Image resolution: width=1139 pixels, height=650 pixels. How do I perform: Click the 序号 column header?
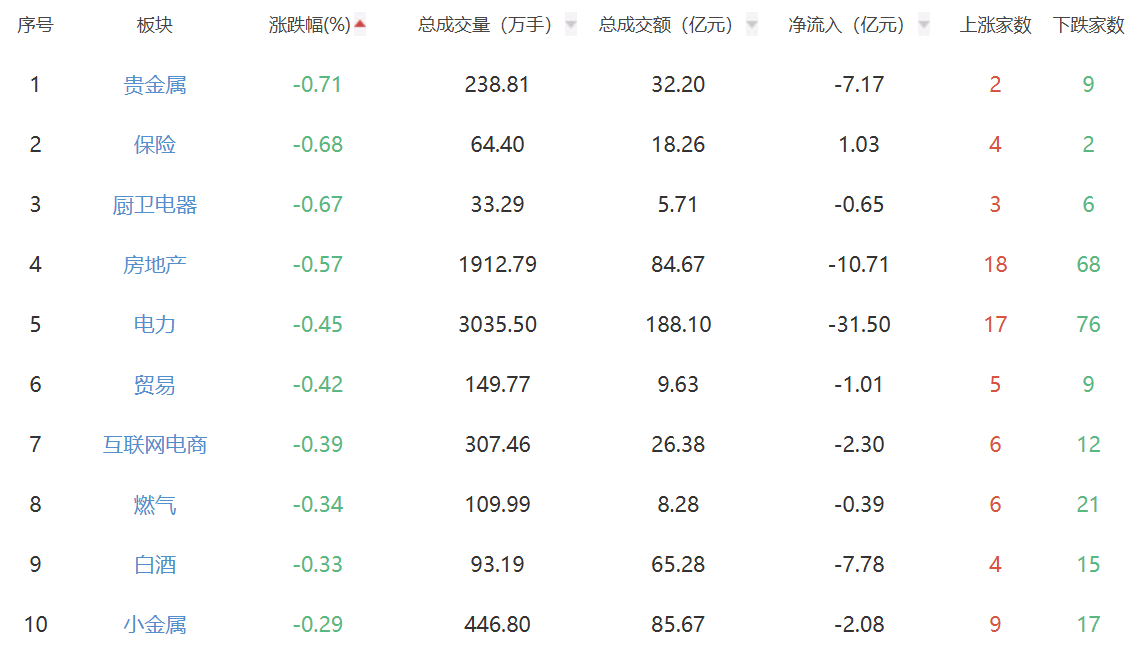click(35, 25)
